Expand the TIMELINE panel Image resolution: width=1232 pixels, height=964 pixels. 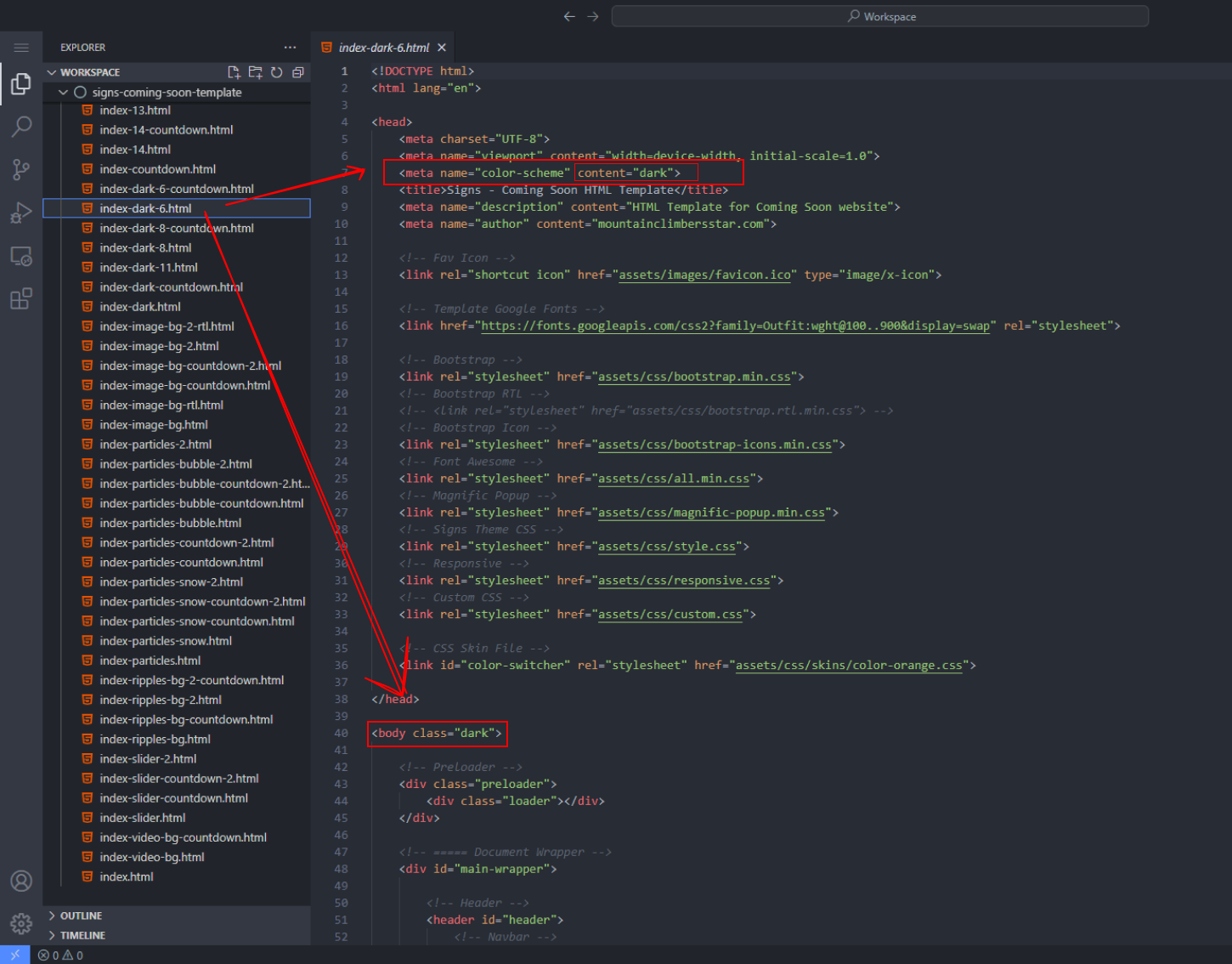[x=82, y=935]
